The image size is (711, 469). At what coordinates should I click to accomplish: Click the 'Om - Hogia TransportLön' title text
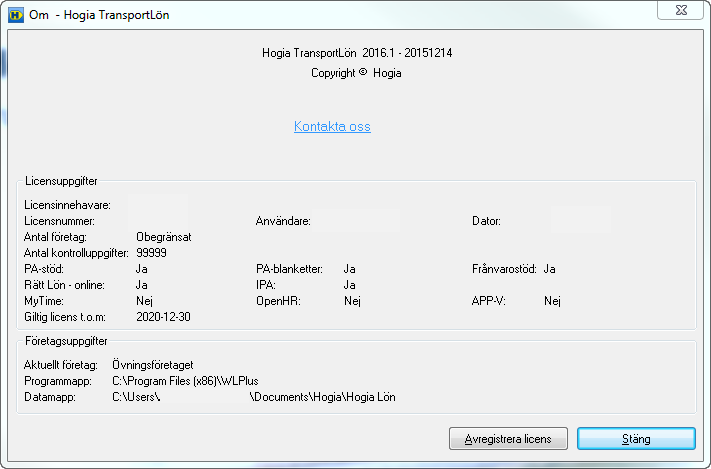click(99, 15)
